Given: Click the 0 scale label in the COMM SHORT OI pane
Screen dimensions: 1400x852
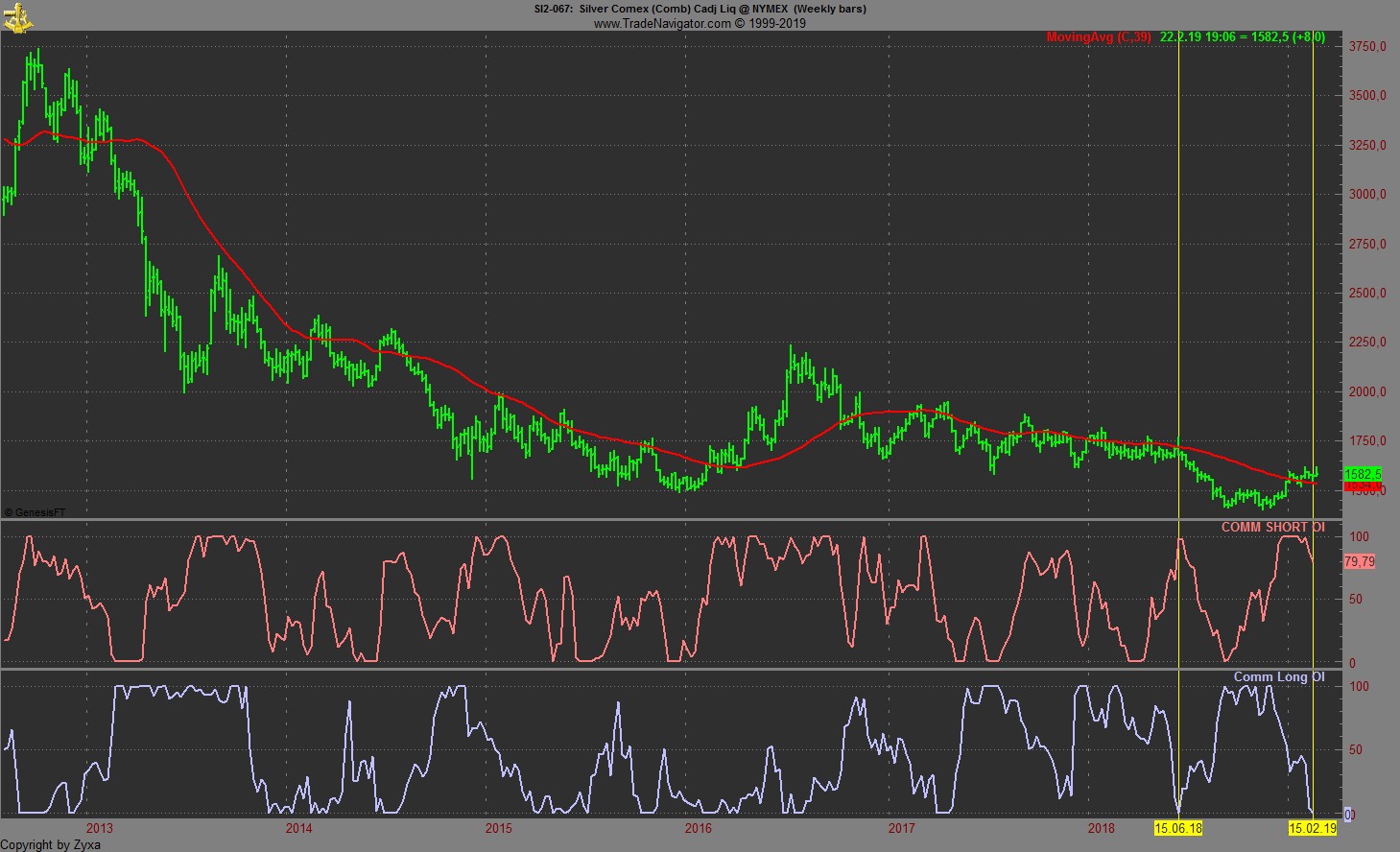Looking at the screenshot, I should (x=1353, y=663).
